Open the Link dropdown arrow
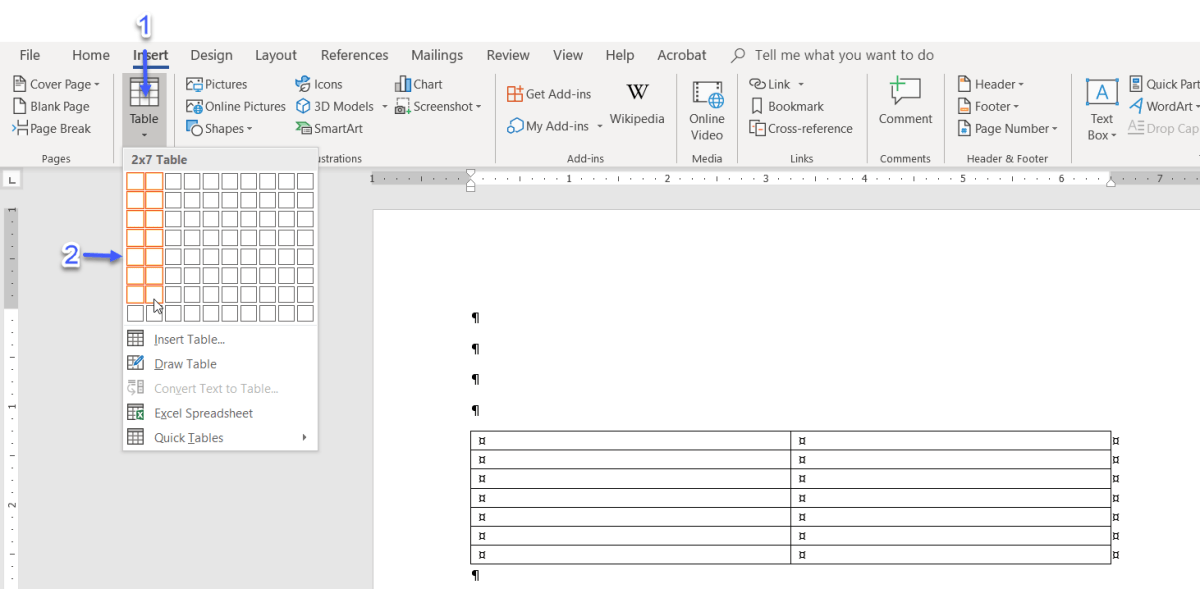 pos(800,84)
